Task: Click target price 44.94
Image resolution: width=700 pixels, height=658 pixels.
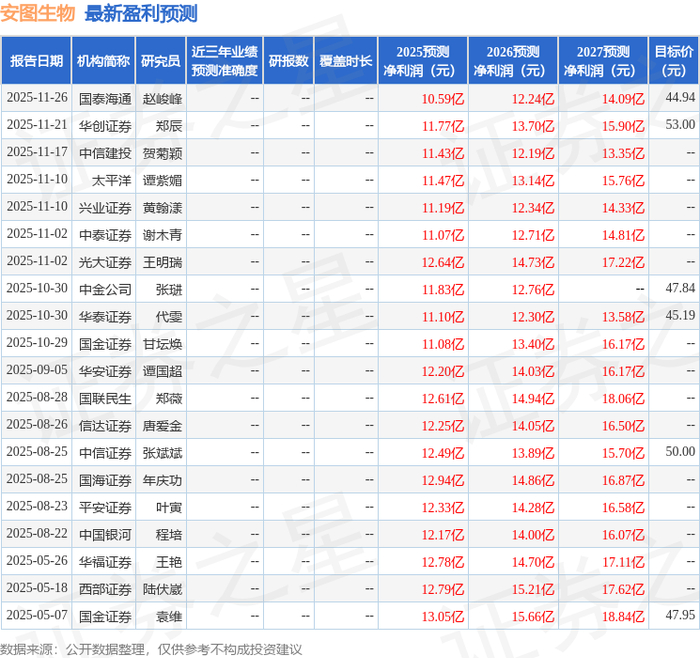Action: point(680,97)
